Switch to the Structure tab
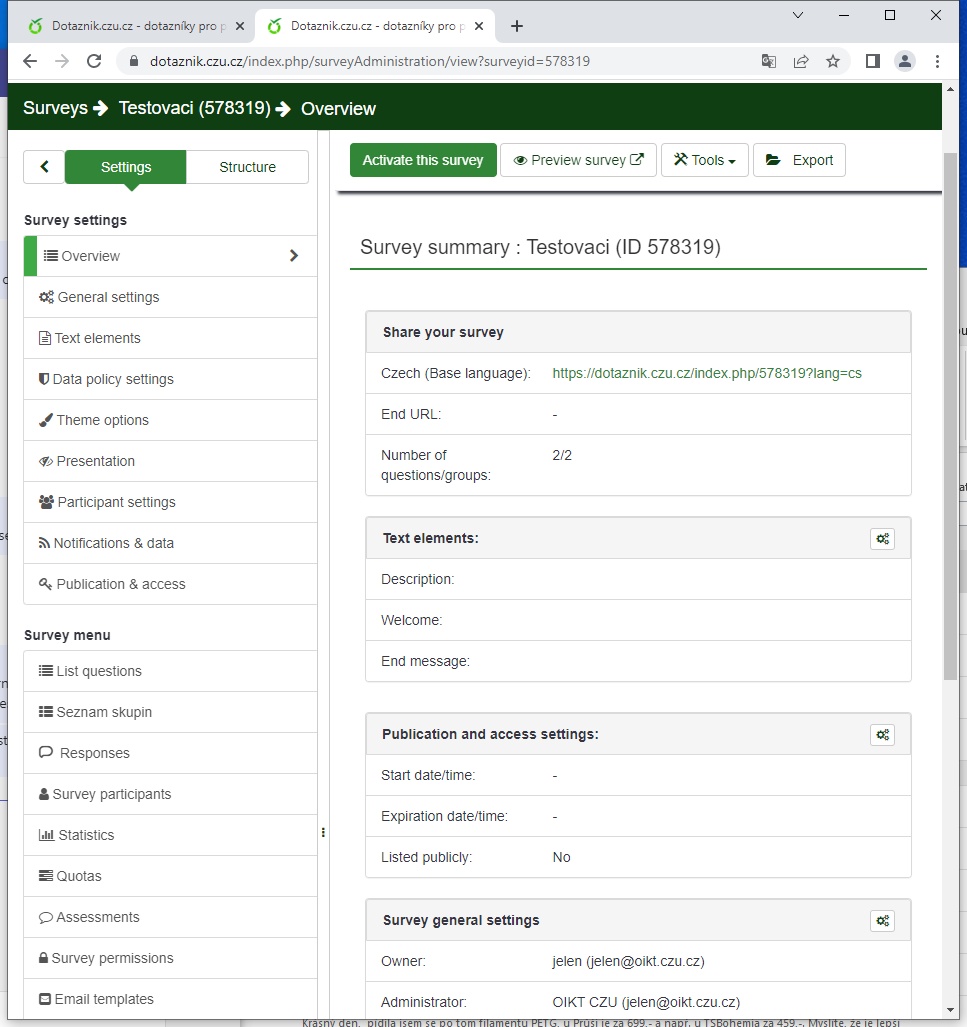 tap(247, 167)
